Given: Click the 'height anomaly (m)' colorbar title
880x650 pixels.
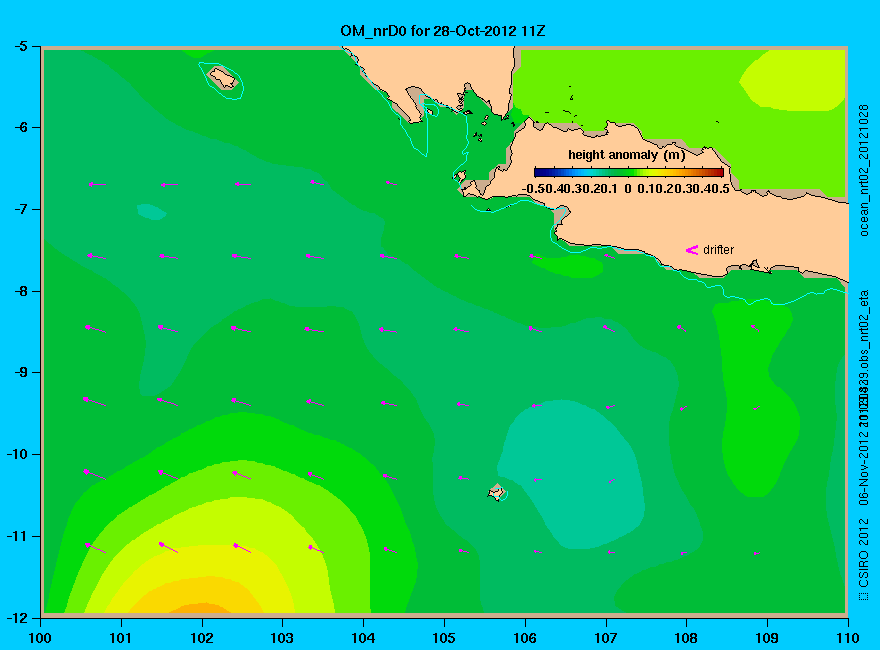Looking at the screenshot, I should (626, 155).
